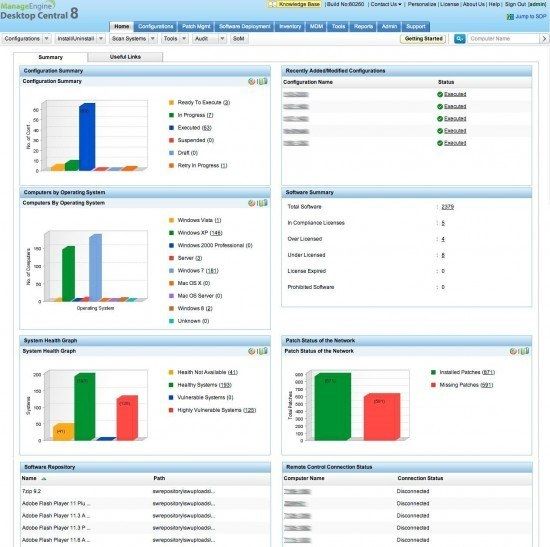Screen dimensions: 550x547
Task: View System Health Graph as pie chart
Action: pyautogui.click(x=251, y=351)
